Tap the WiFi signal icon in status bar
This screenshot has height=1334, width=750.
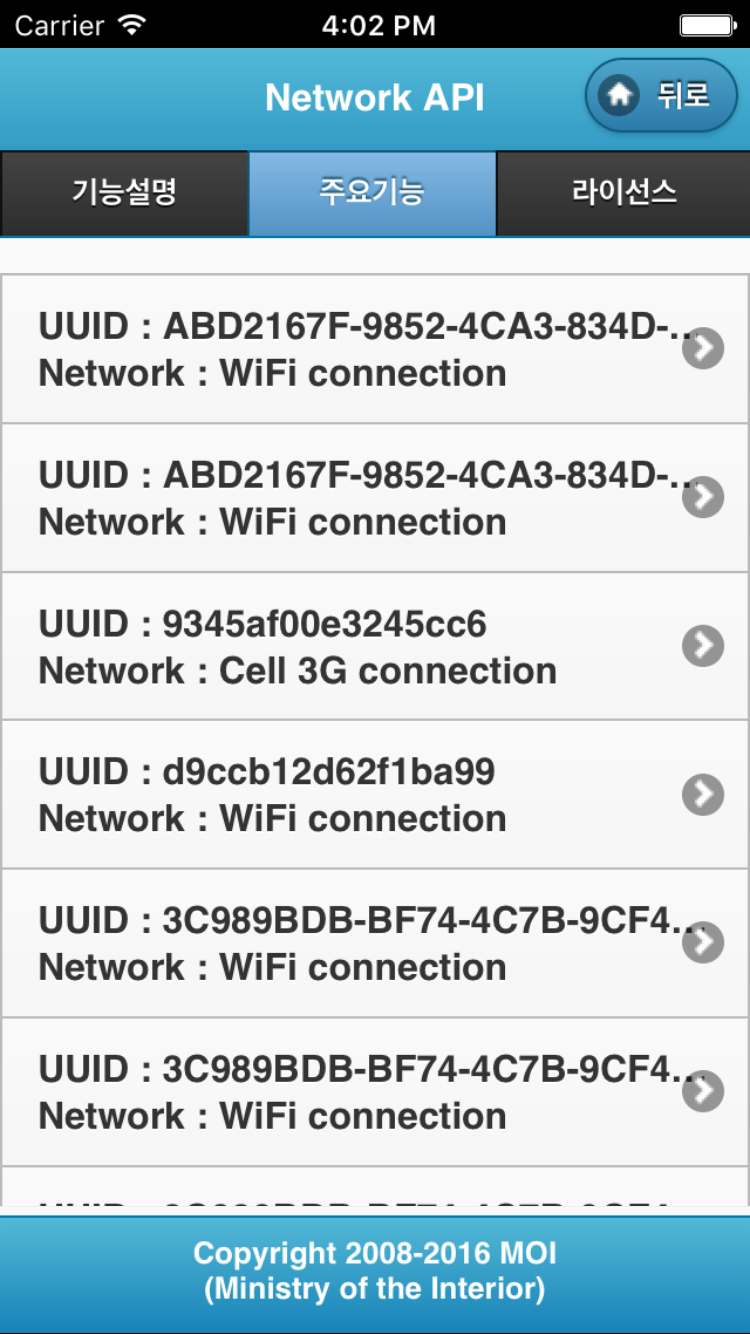(x=131, y=24)
